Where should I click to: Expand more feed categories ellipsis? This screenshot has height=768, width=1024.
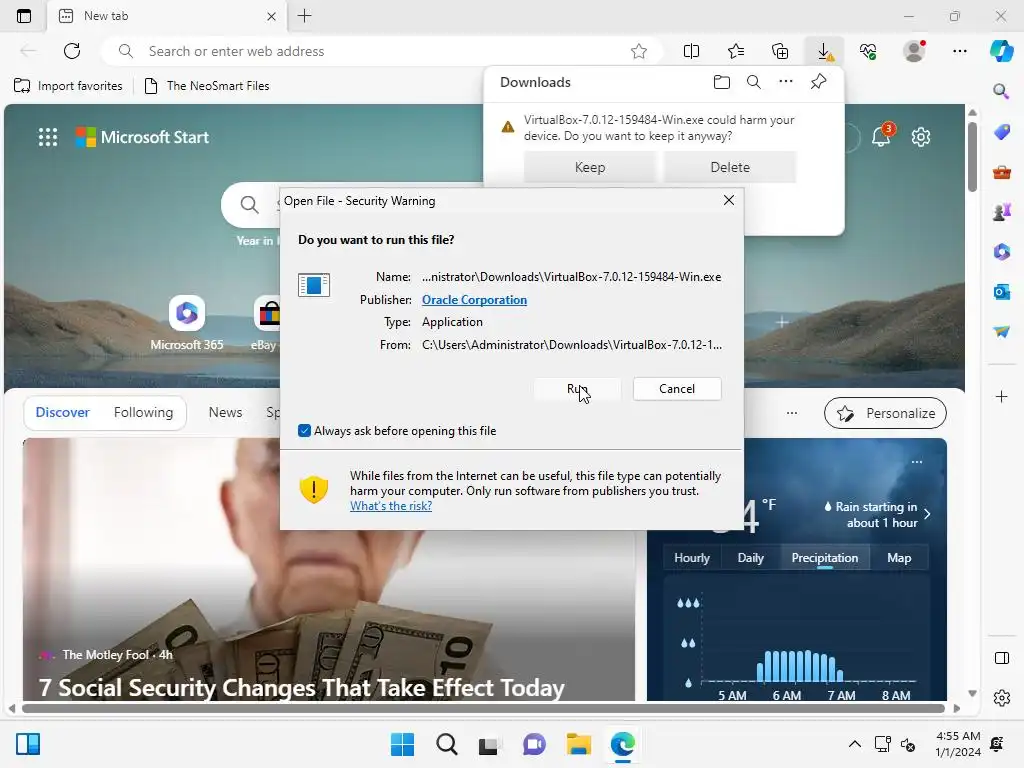pos(792,413)
